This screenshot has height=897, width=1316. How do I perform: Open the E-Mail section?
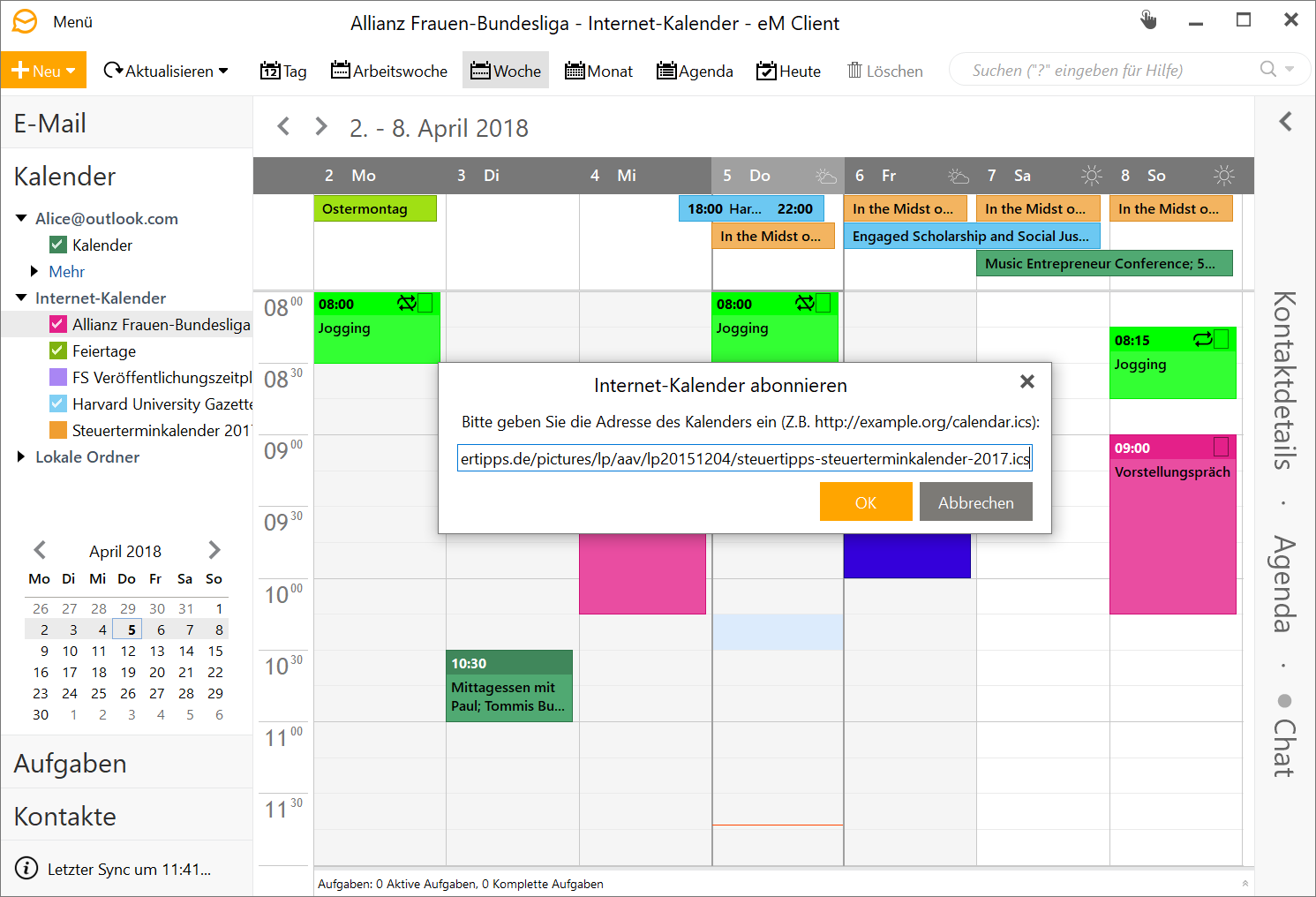[x=126, y=123]
